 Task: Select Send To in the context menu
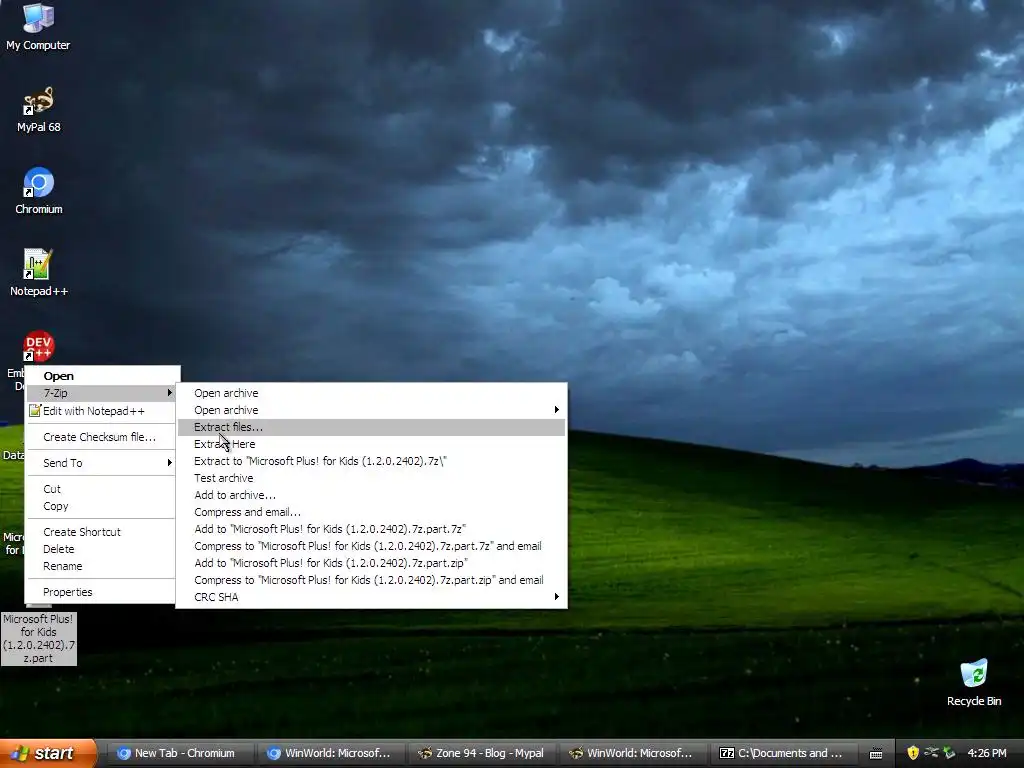pyautogui.click(x=102, y=462)
